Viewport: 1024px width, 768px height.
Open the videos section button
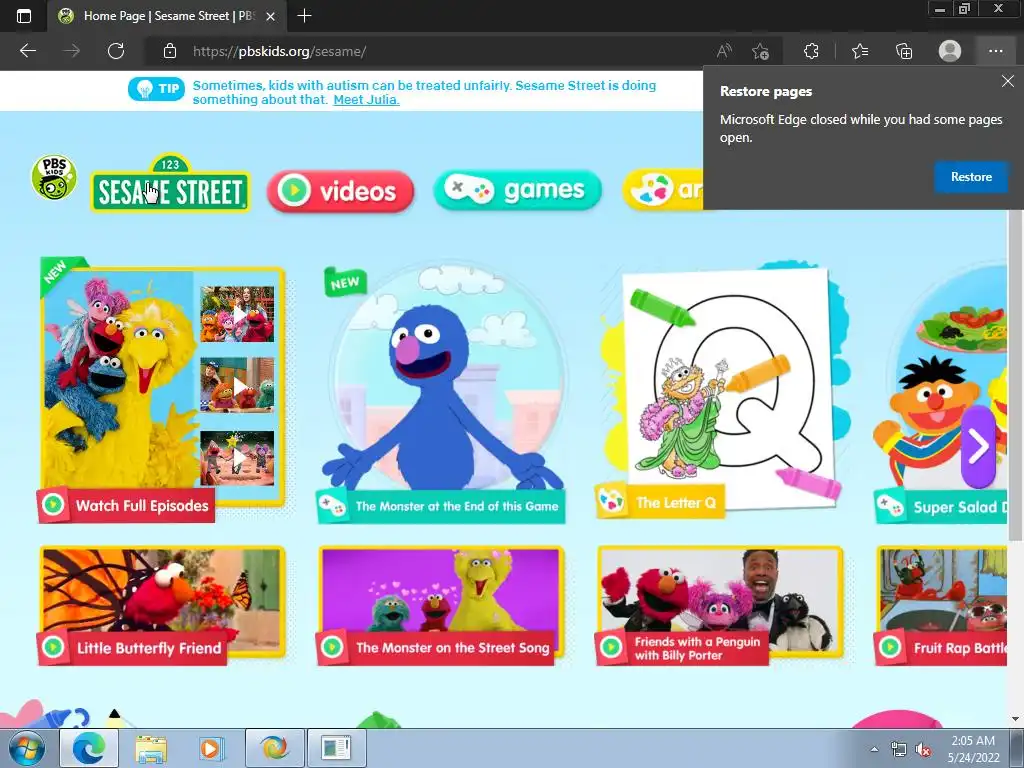pyautogui.click(x=340, y=191)
